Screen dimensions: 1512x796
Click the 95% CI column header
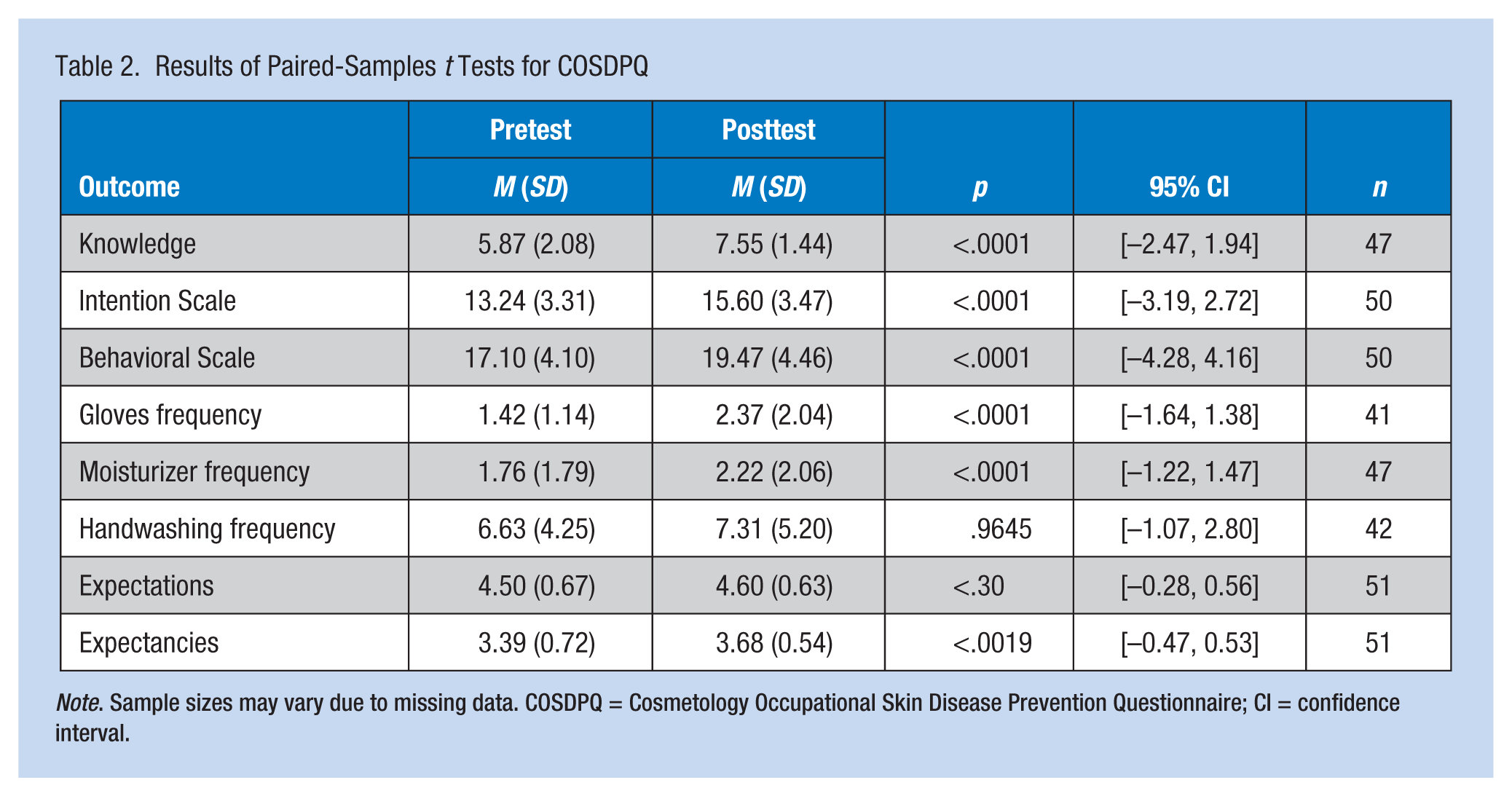click(1189, 187)
